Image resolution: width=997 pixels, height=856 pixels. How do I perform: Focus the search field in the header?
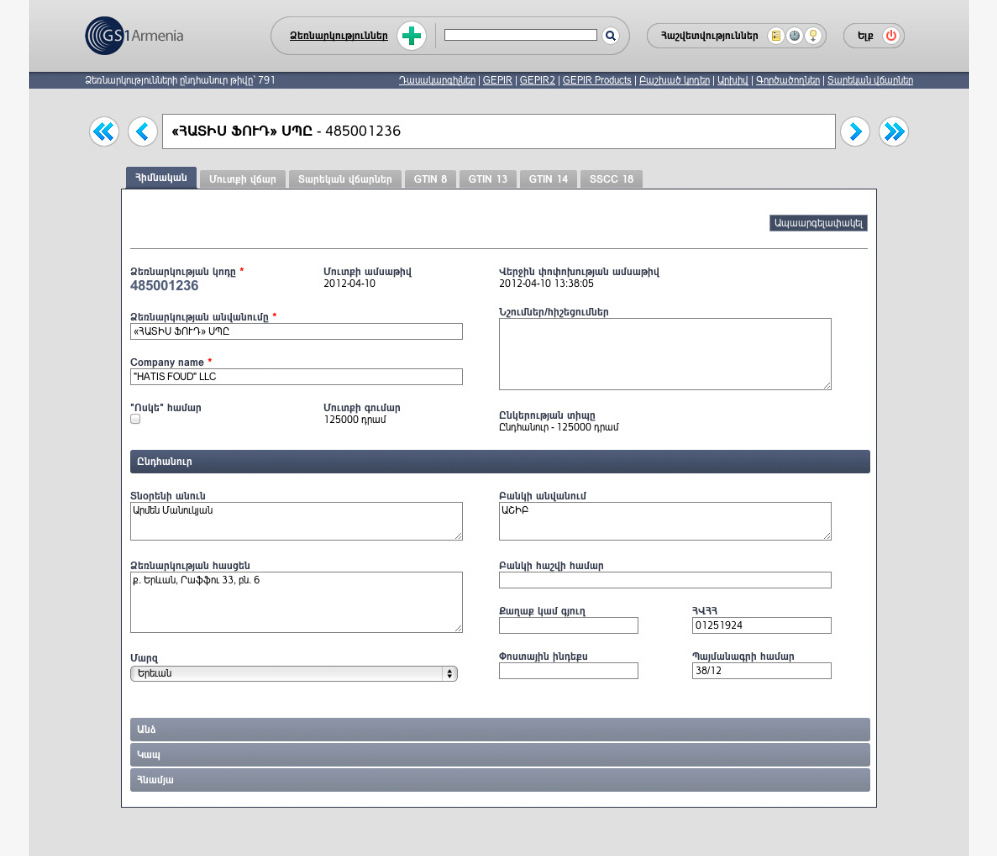[520, 35]
